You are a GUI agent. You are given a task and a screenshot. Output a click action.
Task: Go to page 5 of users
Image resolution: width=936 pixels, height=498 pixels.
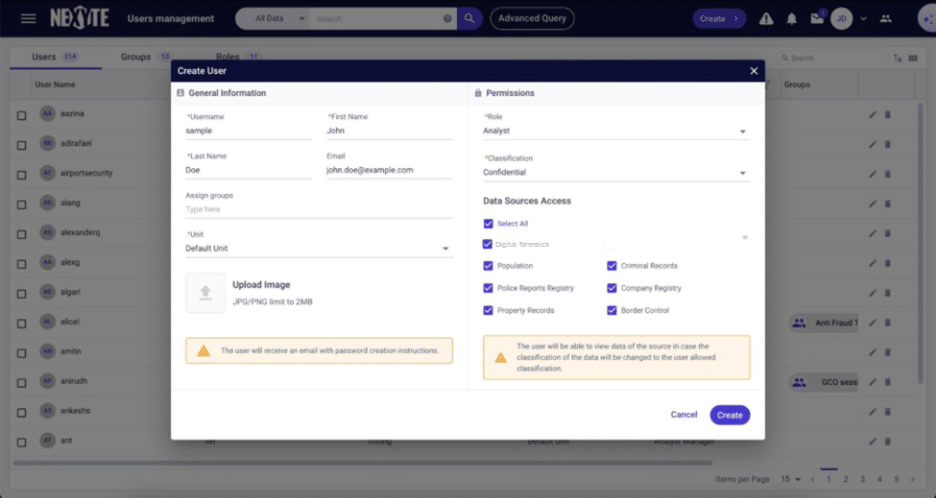[x=897, y=479]
